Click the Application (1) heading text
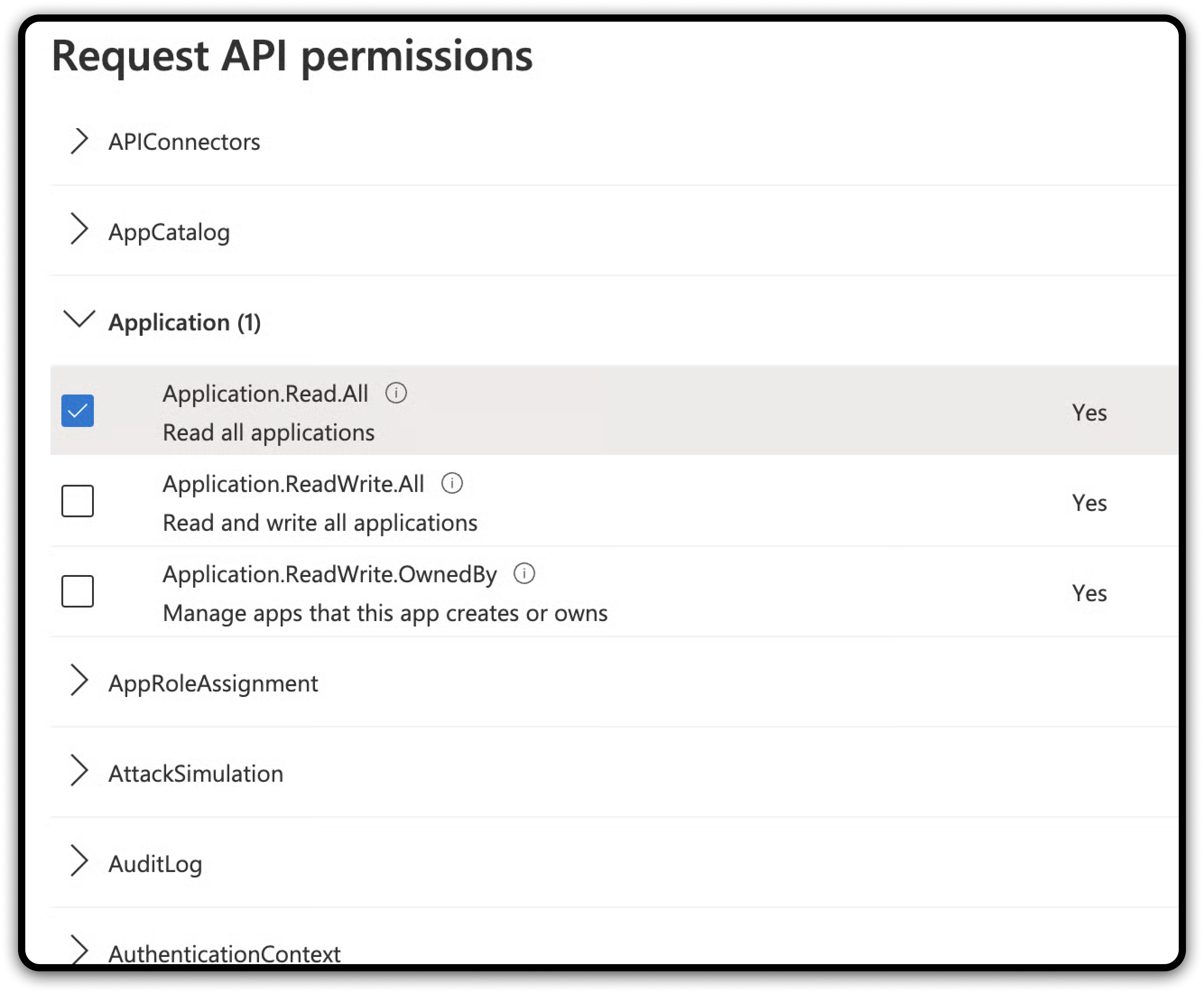 184,323
